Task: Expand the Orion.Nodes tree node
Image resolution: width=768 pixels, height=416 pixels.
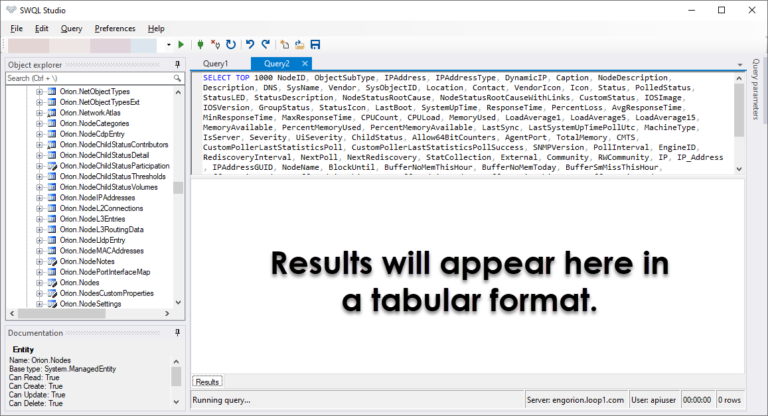Action: click(39, 283)
